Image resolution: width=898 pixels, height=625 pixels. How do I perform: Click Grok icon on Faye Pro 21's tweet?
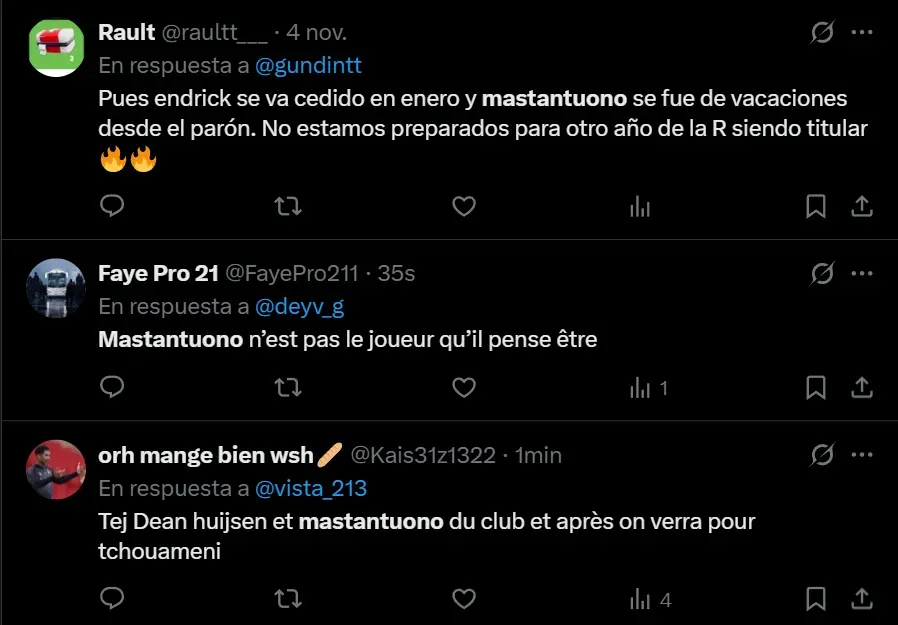coord(822,274)
